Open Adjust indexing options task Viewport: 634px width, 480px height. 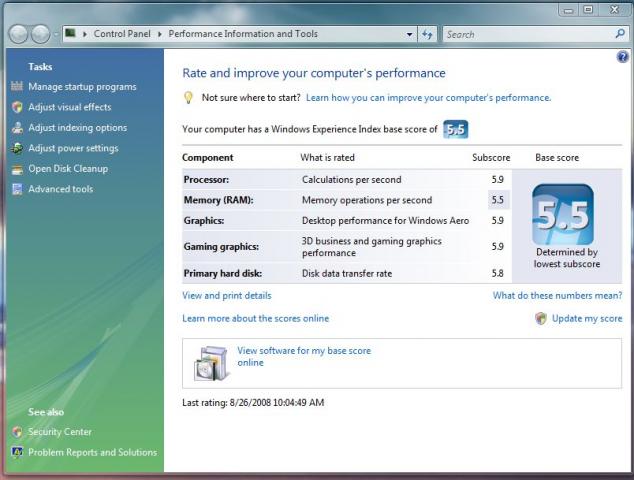pyautogui.click(x=77, y=127)
